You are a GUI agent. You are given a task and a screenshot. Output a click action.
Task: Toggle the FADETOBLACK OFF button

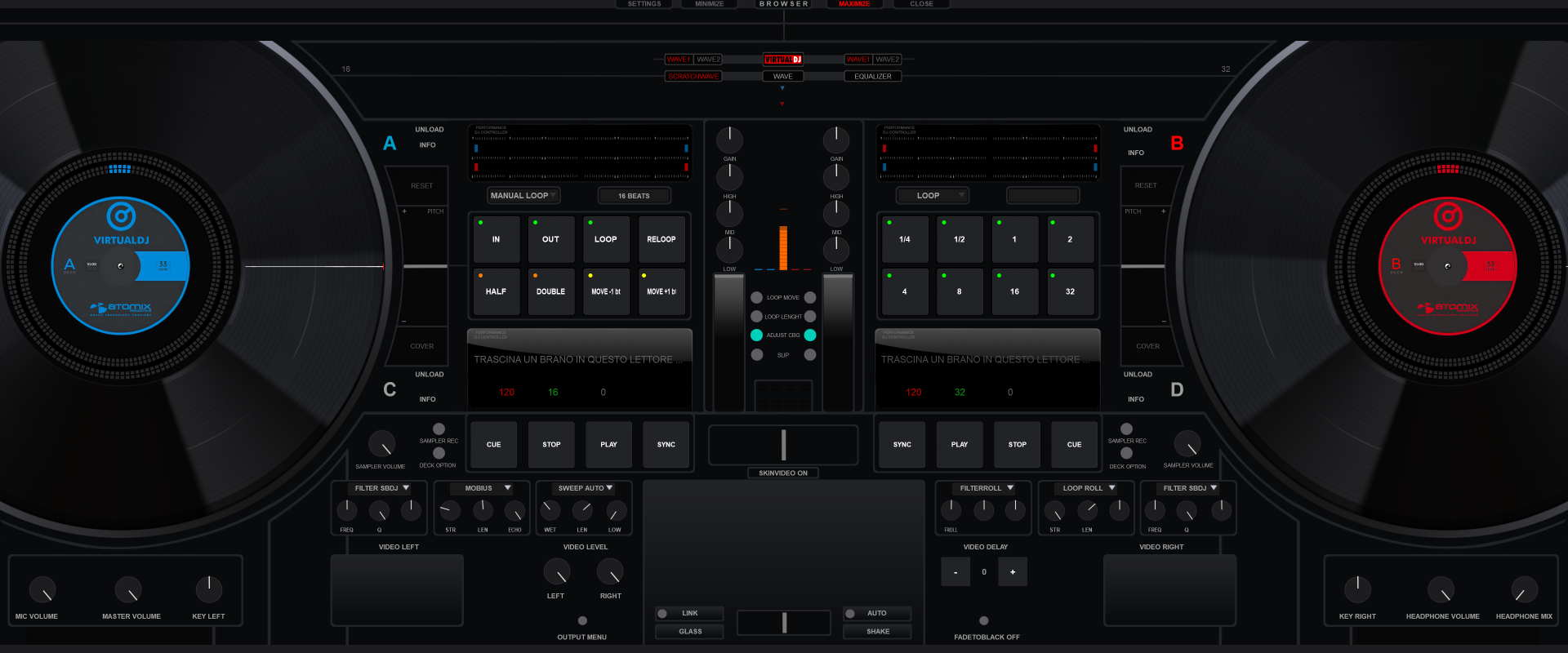(x=983, y=621)
